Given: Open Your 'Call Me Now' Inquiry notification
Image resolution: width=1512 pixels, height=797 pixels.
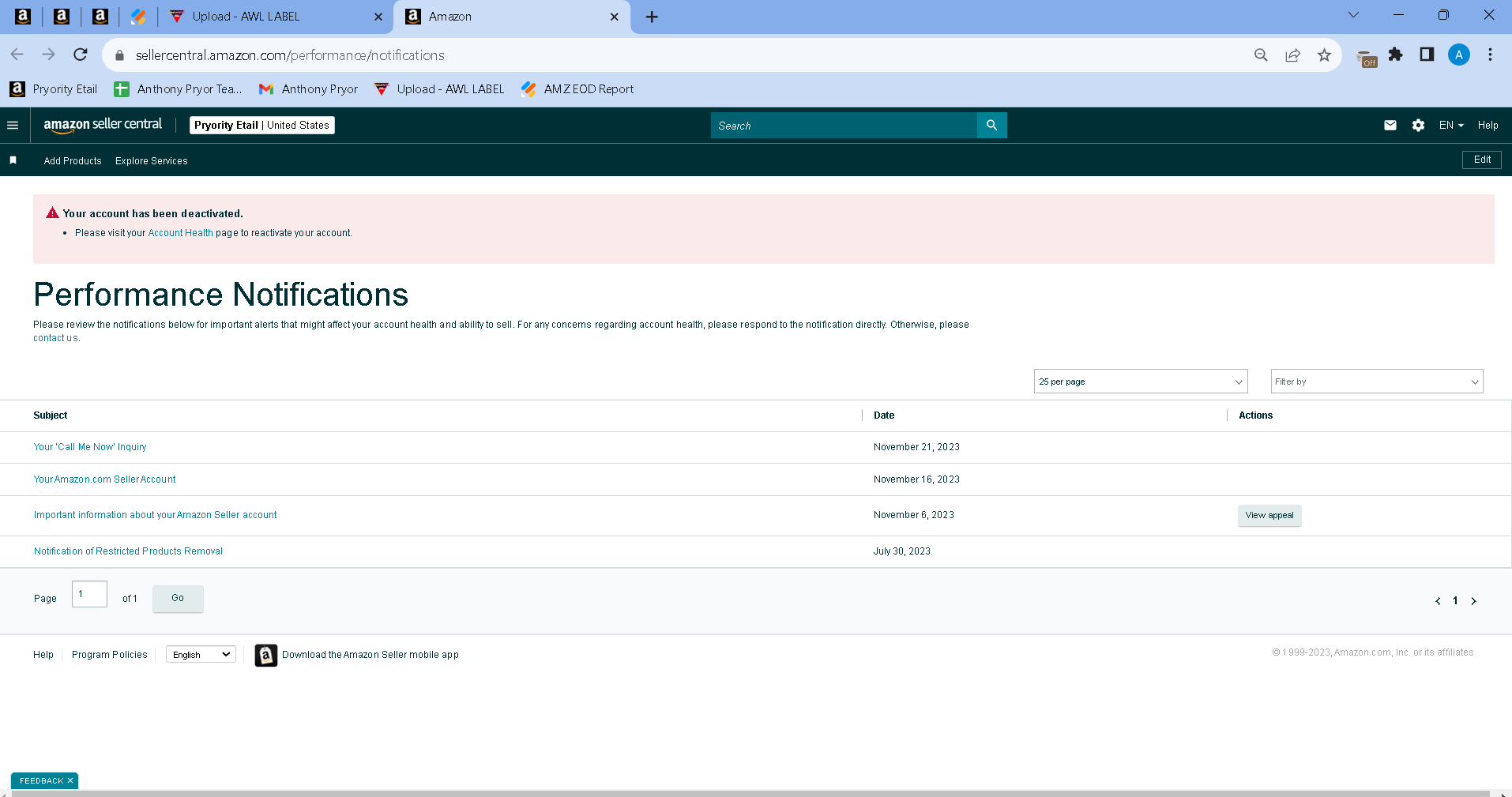Looking at the screenshot, I should click(90, 447).
